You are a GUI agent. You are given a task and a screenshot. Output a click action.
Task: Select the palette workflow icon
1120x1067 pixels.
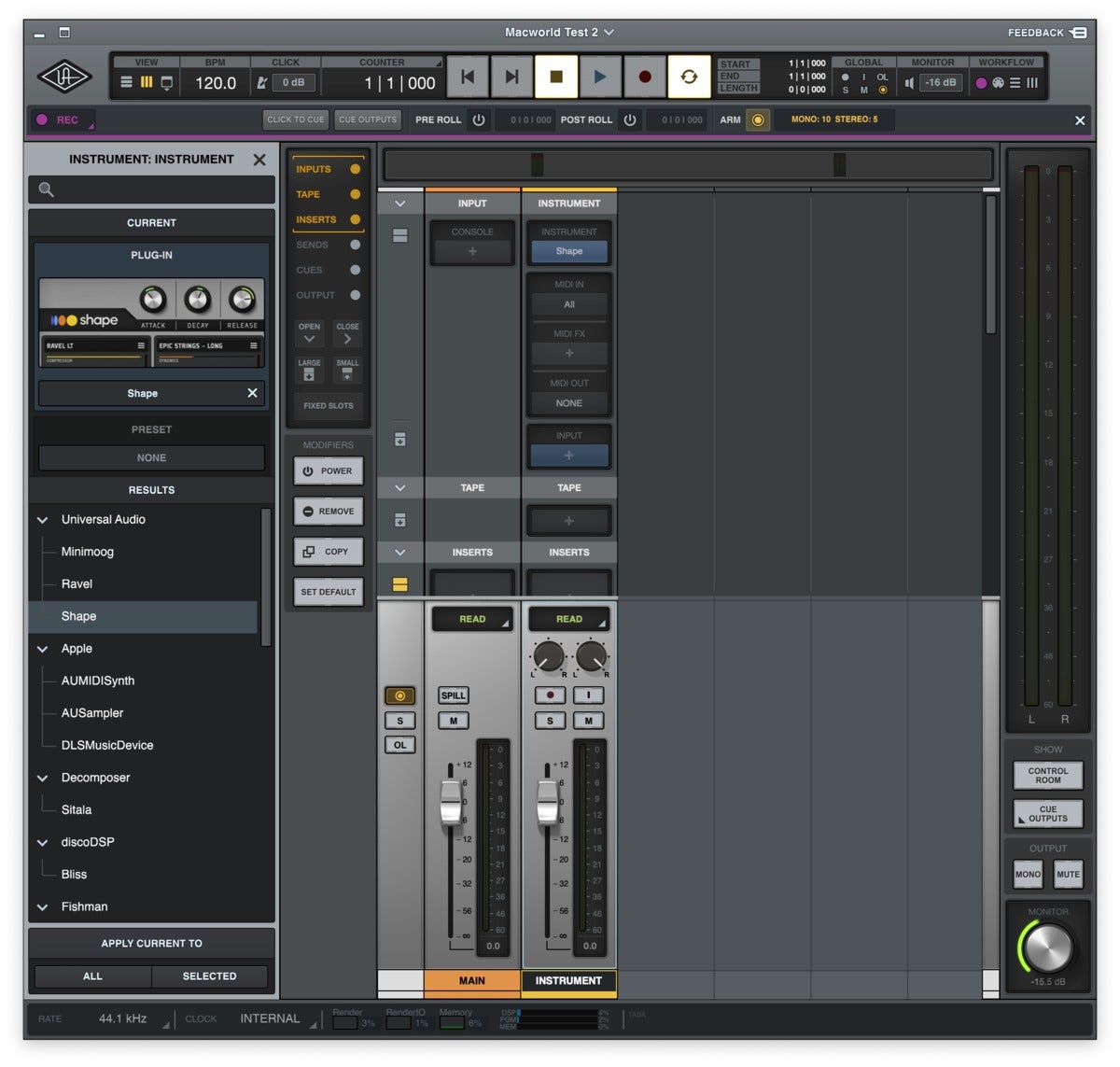coord(998,83)
